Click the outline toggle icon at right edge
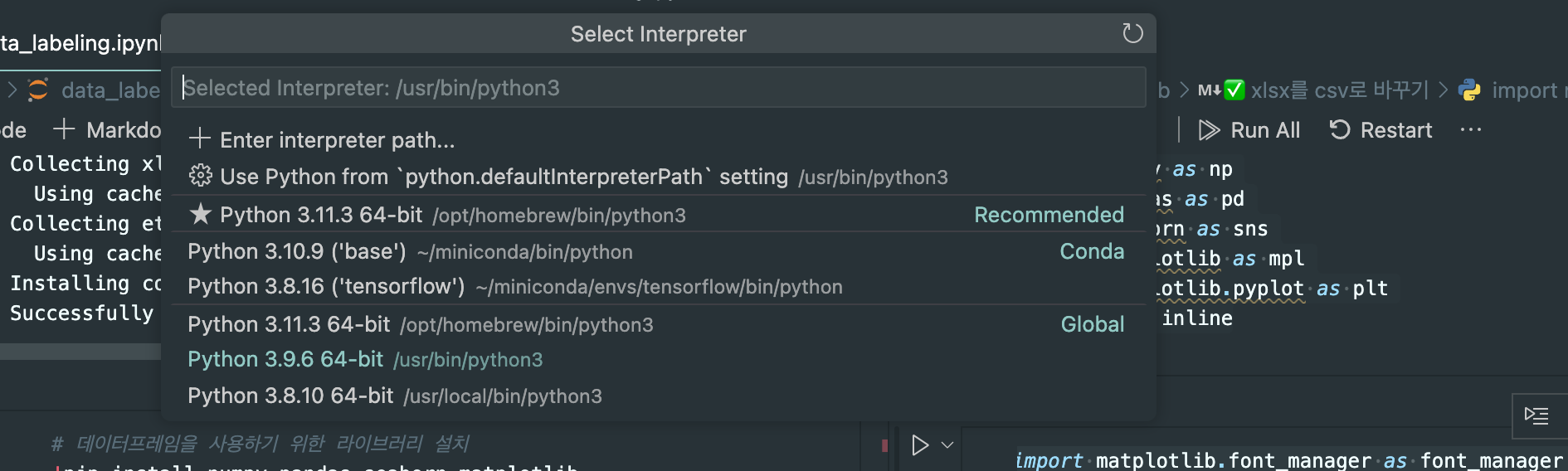Image resolution: width=1568 pixels, height=471 pixels. point(1536,415)
